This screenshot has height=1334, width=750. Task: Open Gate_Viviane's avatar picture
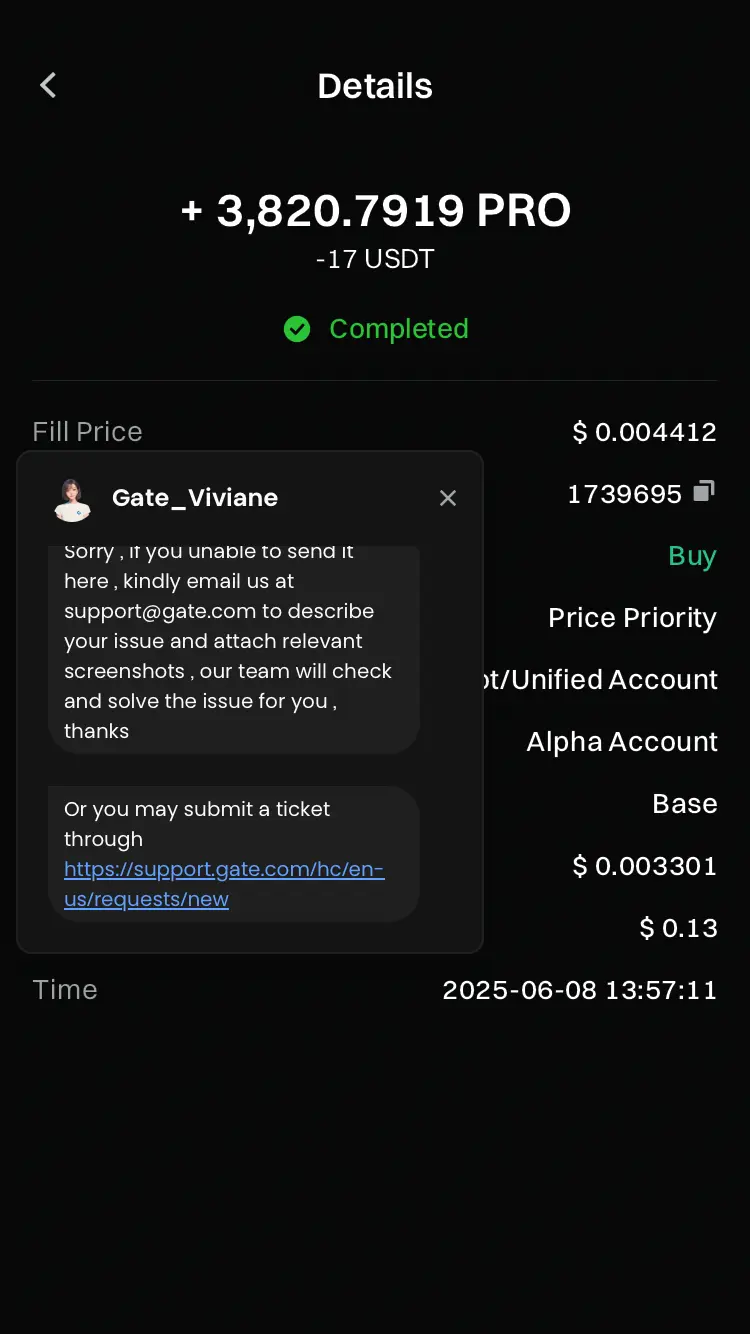(x=72, y=498)
